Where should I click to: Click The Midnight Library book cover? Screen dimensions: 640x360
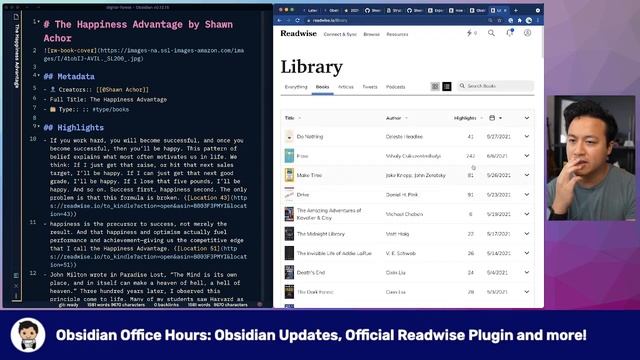coord(289,234)
